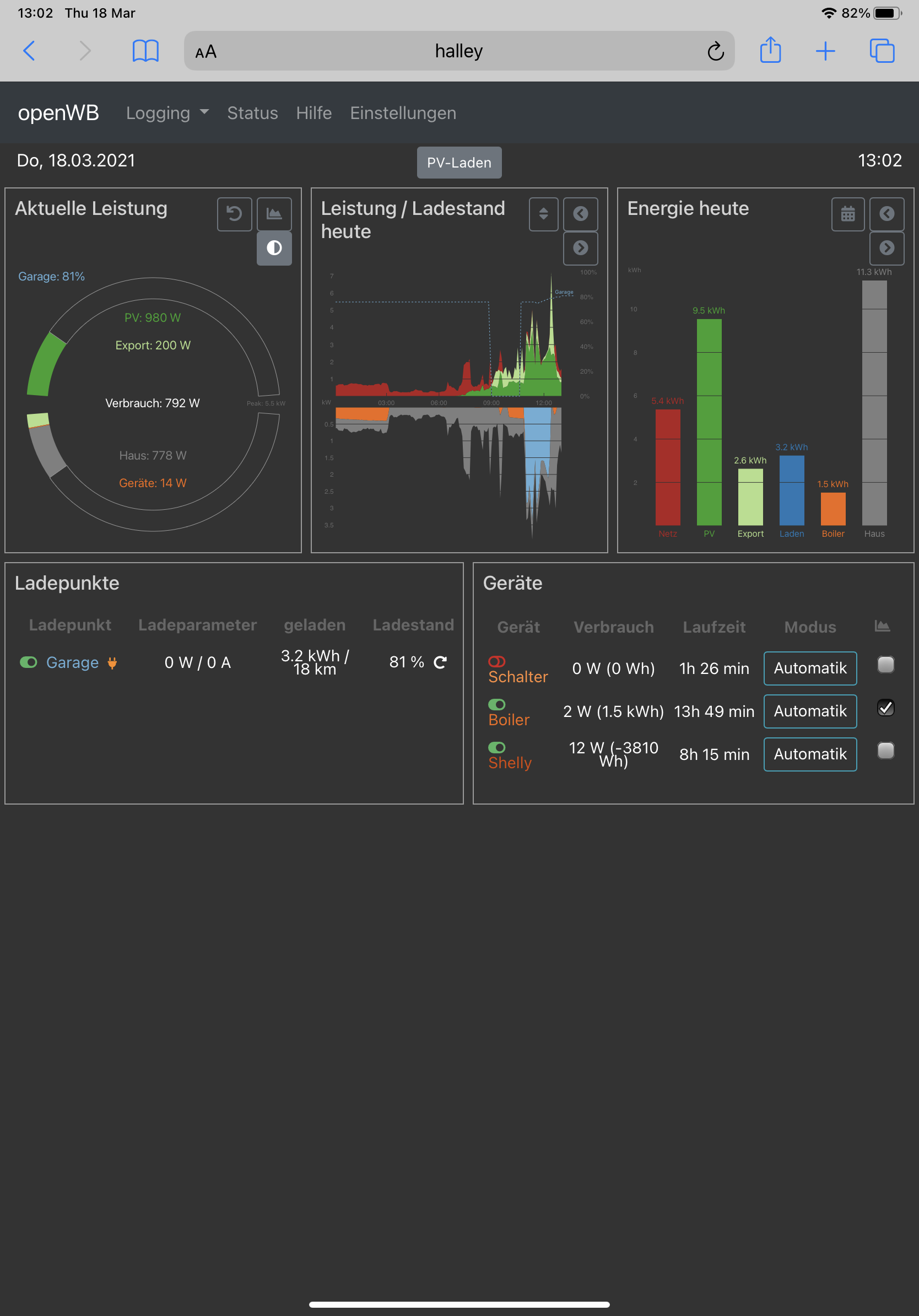
Task: Click the calendar icon in Energie heute
Action: click(847, 214)
